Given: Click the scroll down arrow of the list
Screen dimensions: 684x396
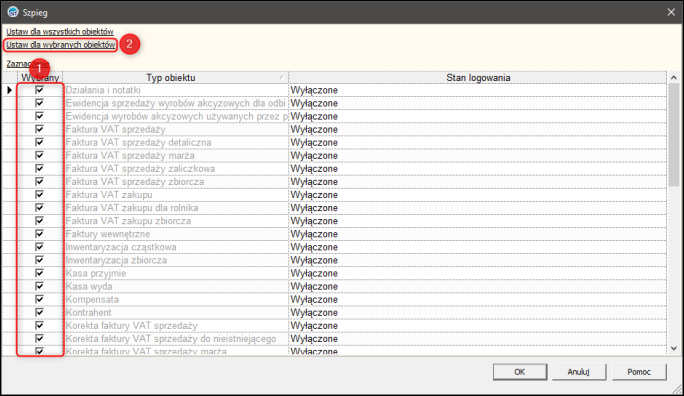Looking at the screenshot, I should (x=674, y=348).
